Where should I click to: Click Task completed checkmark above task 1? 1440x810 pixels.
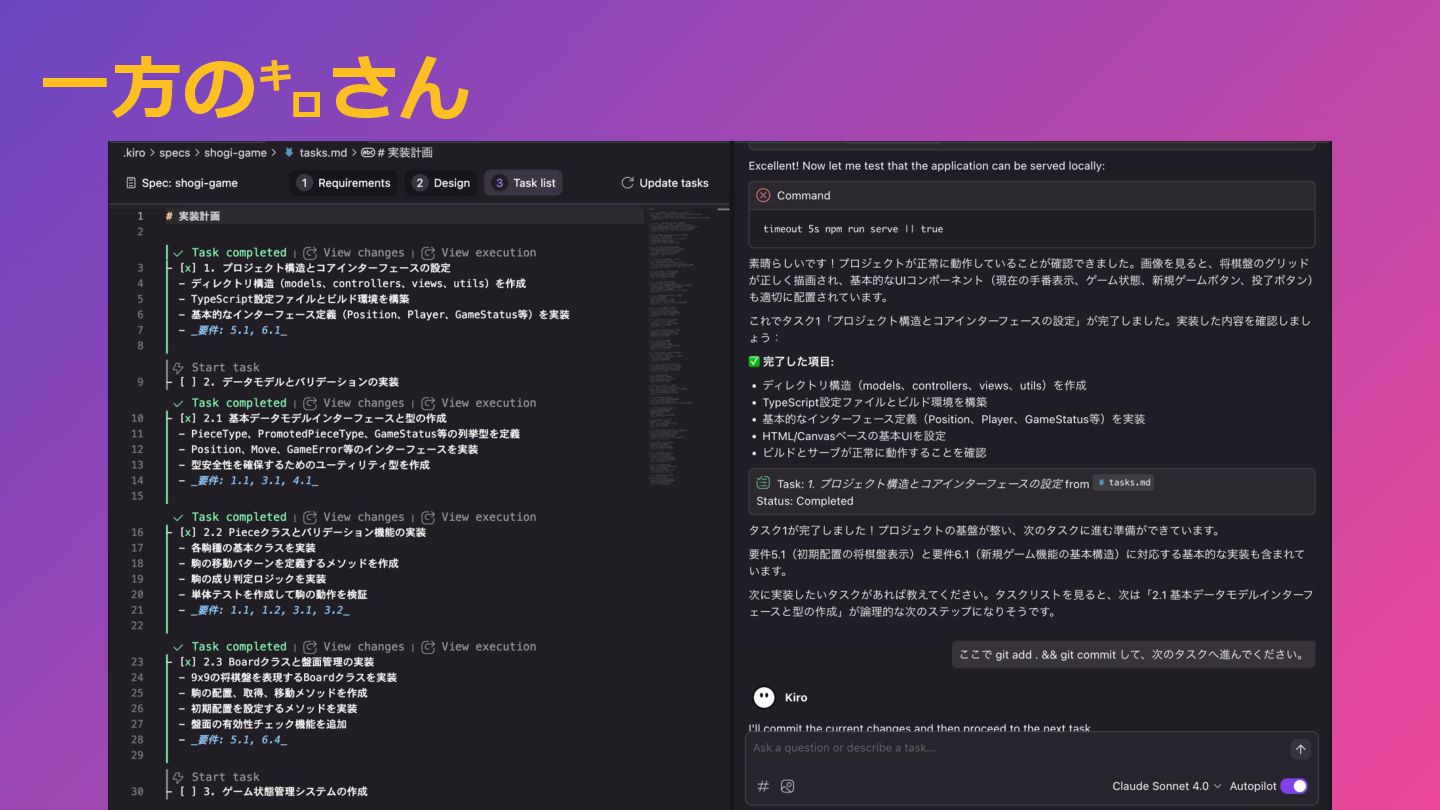pos(178,253)
